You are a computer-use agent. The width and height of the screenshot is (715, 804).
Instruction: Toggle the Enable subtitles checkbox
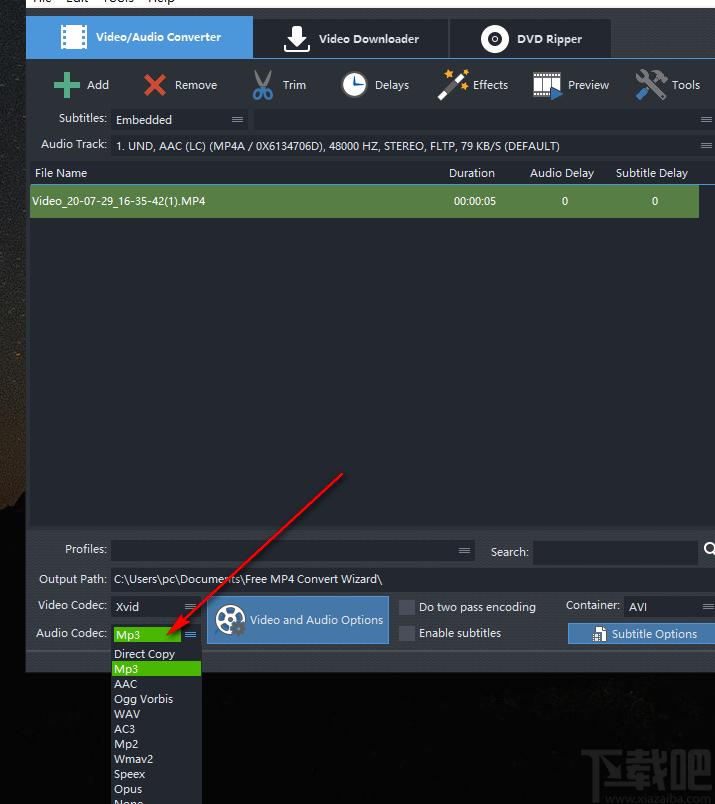(407, 633)
